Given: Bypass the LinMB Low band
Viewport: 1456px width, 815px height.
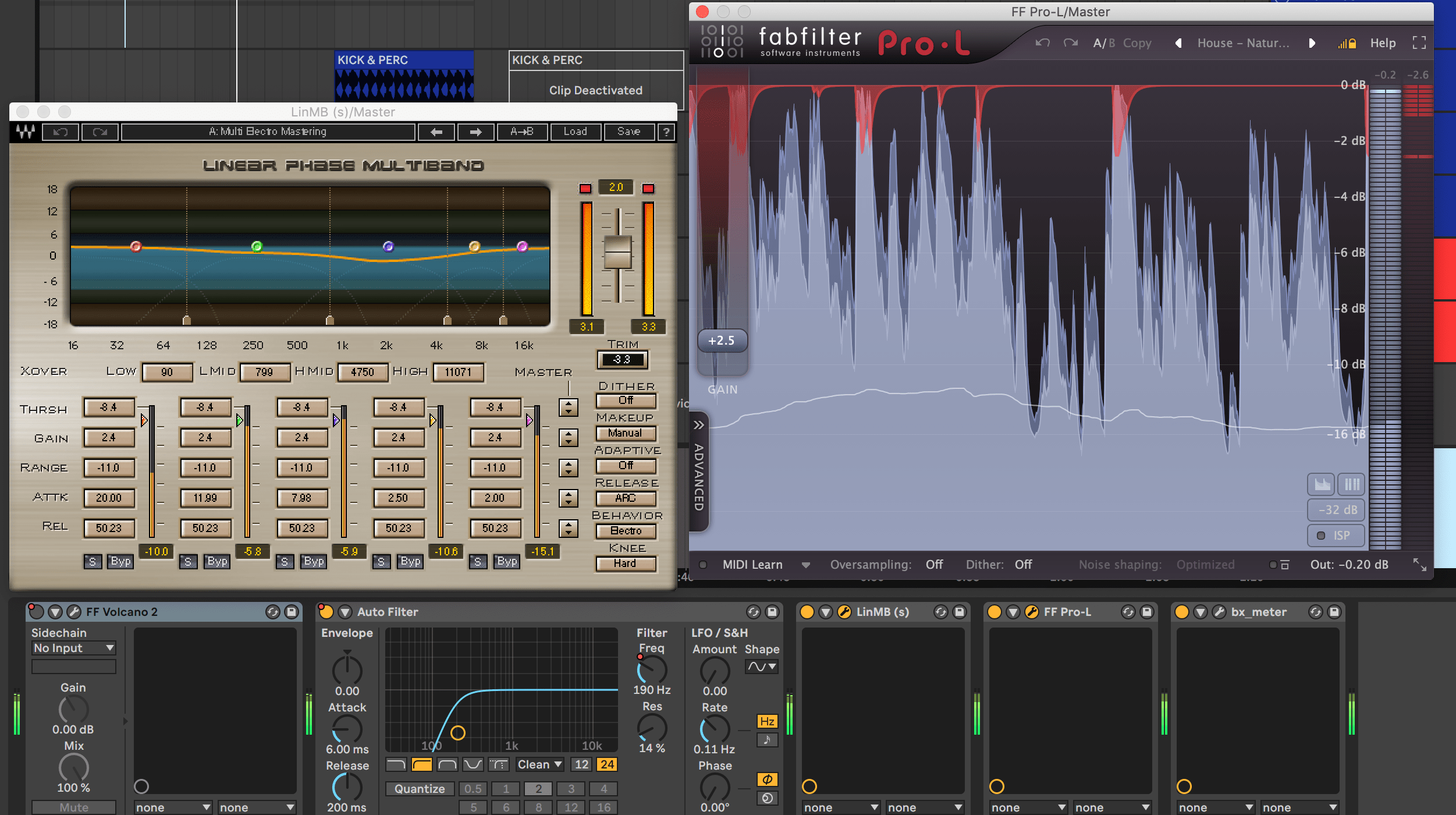Looking at the screenshot, I should (120, 561).
